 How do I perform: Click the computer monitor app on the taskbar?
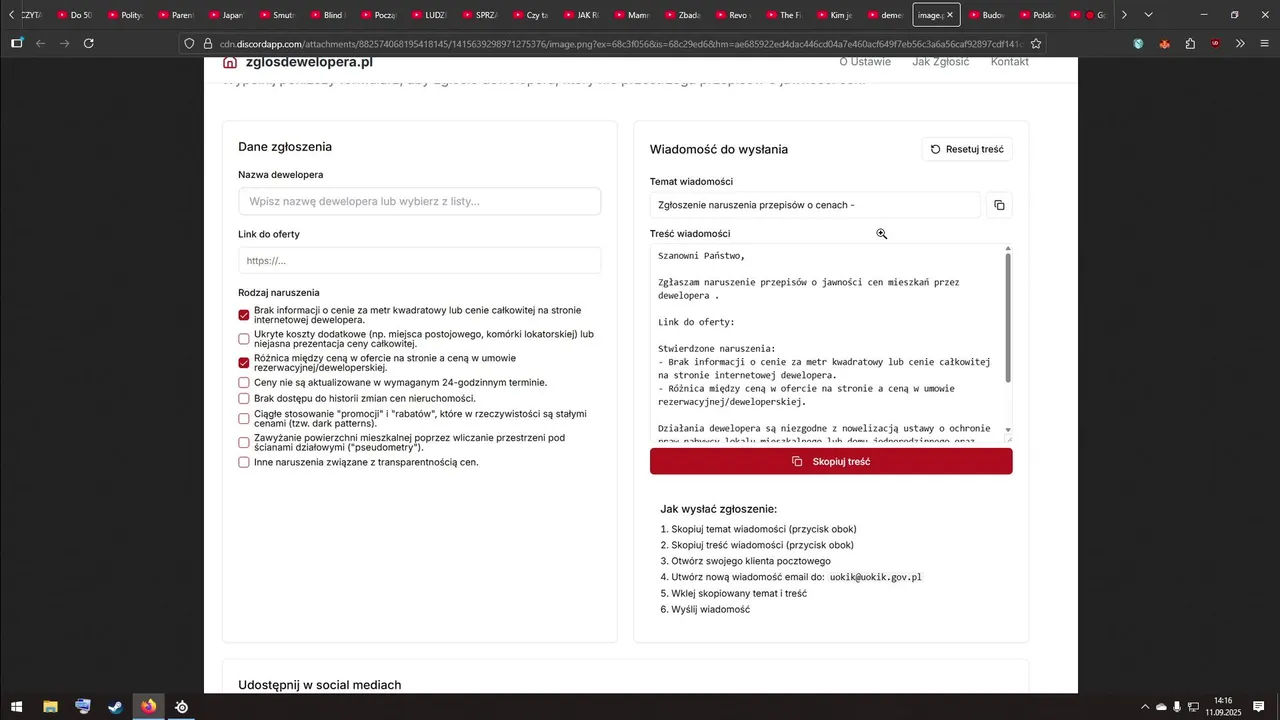point(83,707)
